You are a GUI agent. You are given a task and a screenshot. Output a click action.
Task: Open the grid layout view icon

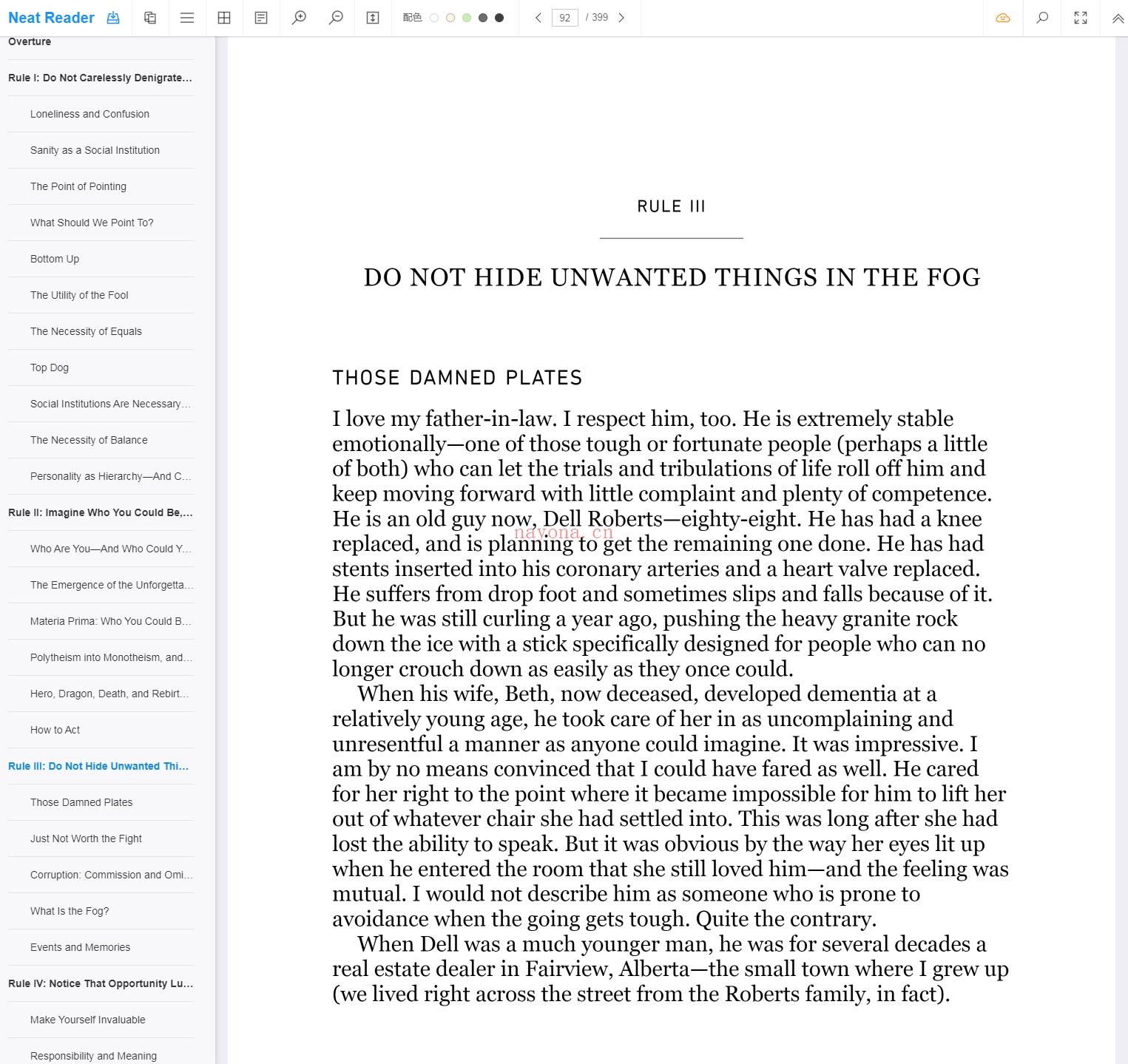pos(224,18)
